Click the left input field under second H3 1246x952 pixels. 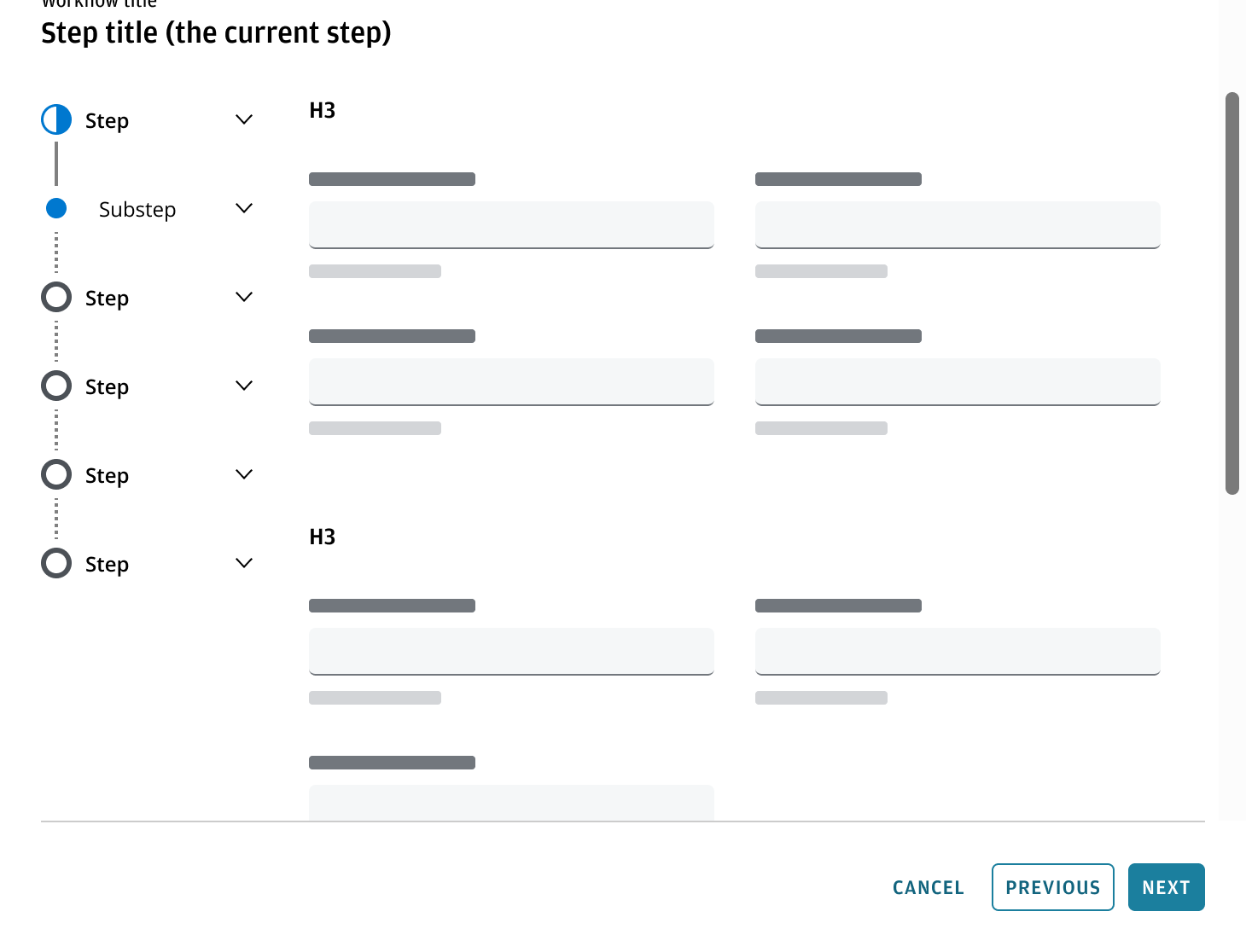pos(510,651)
